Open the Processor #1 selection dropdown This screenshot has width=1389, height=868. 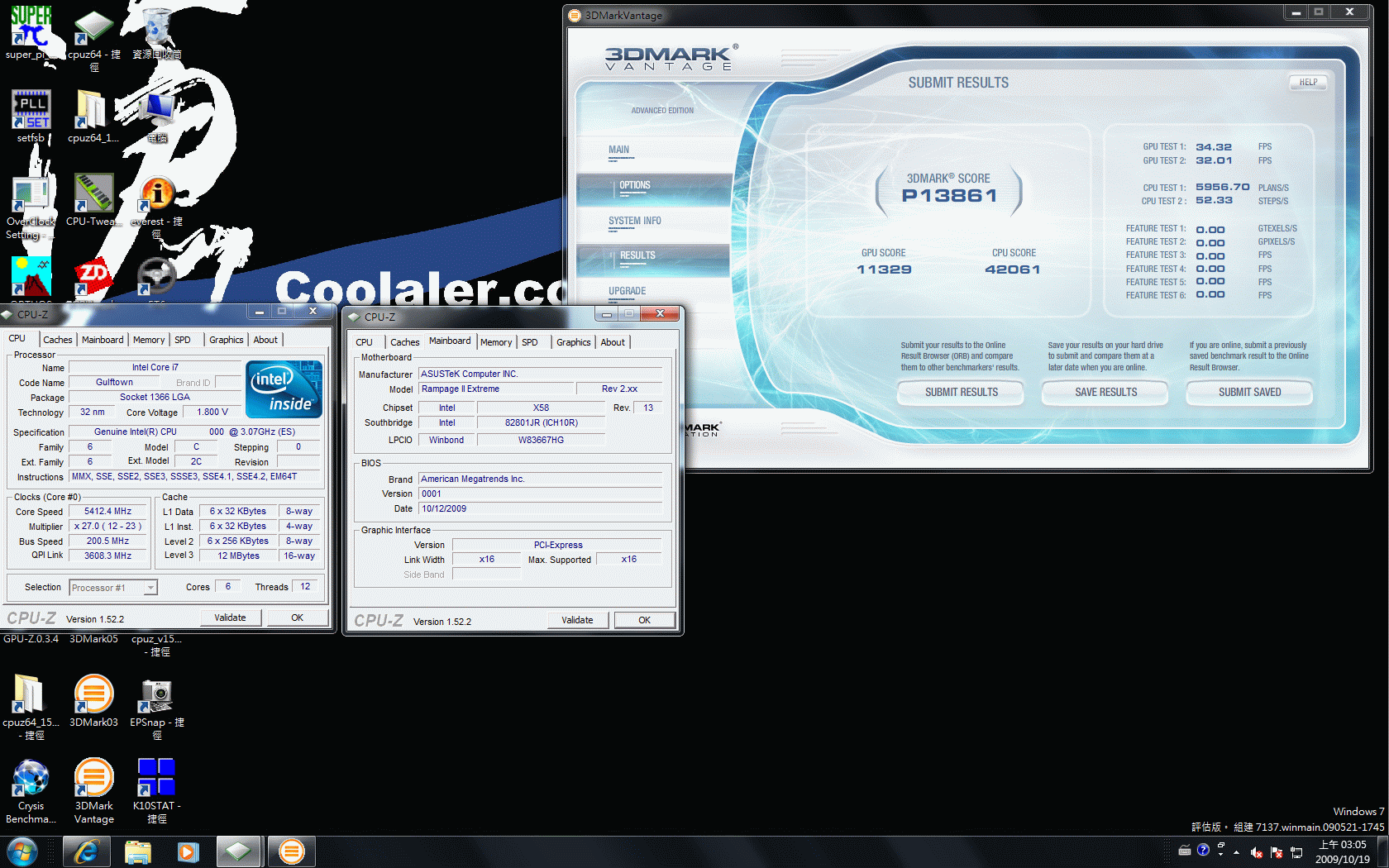coord(113,588)
